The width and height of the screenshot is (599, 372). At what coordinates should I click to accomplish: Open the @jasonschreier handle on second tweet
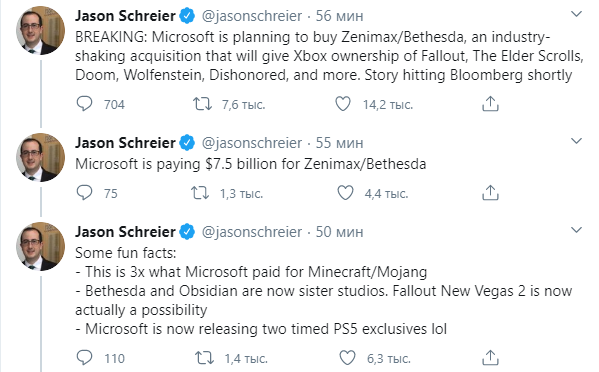coord(252,143)
